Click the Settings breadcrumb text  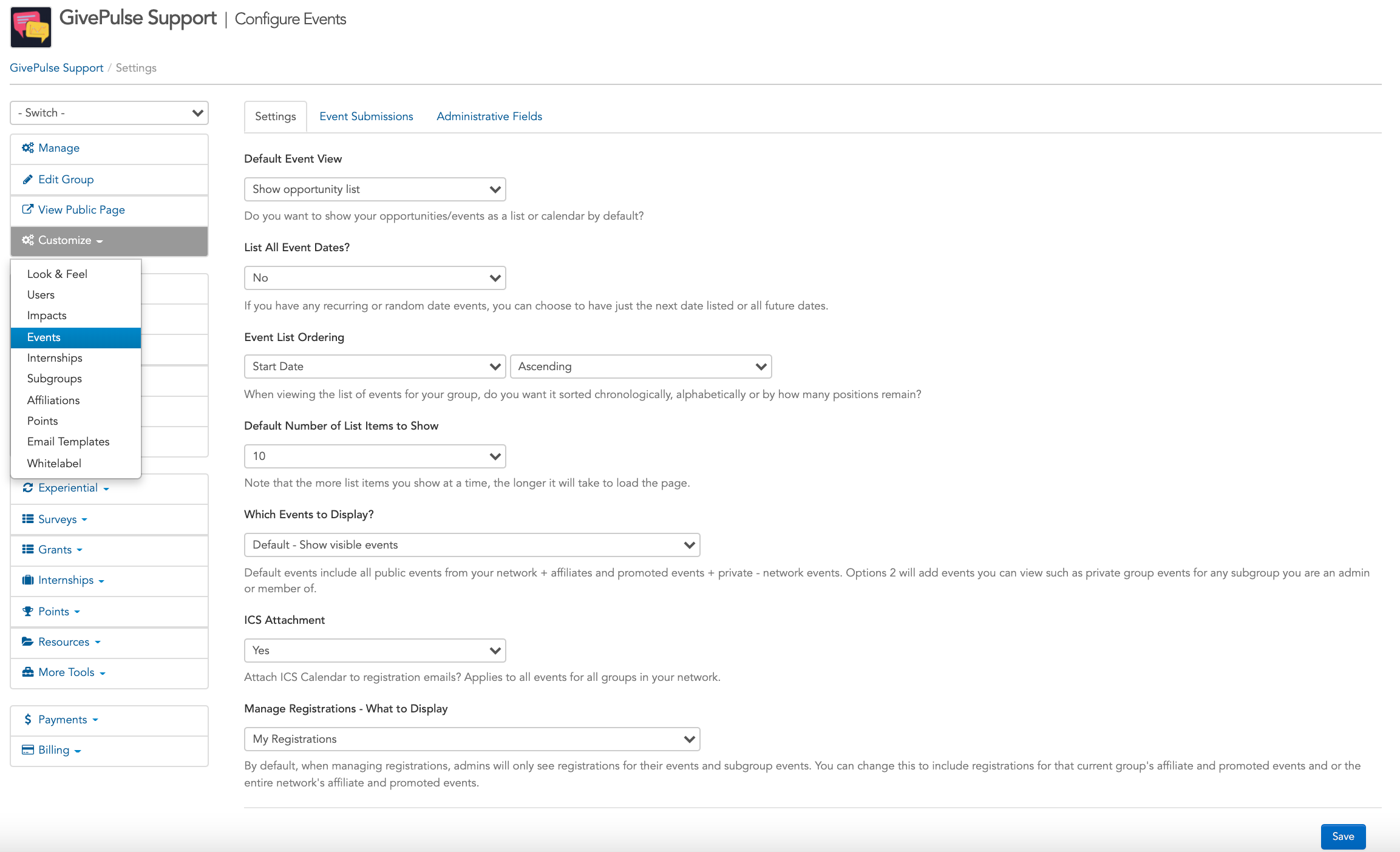tap(136, 68)
